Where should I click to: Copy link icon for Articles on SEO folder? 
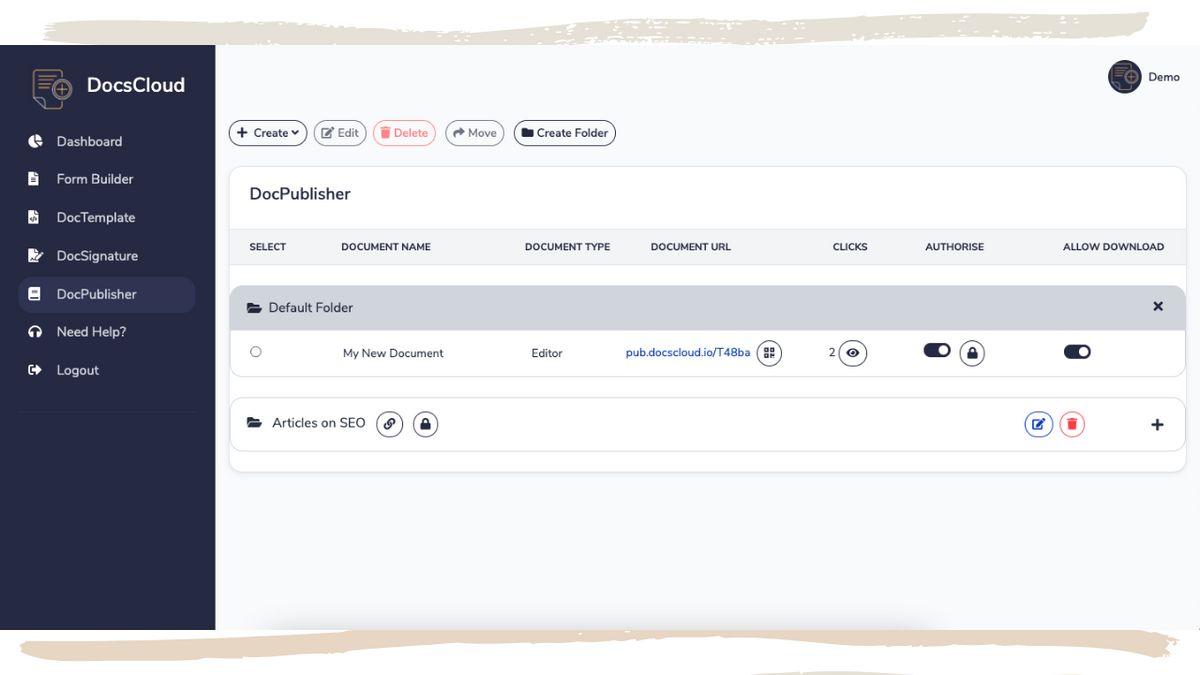coord(390,424)
